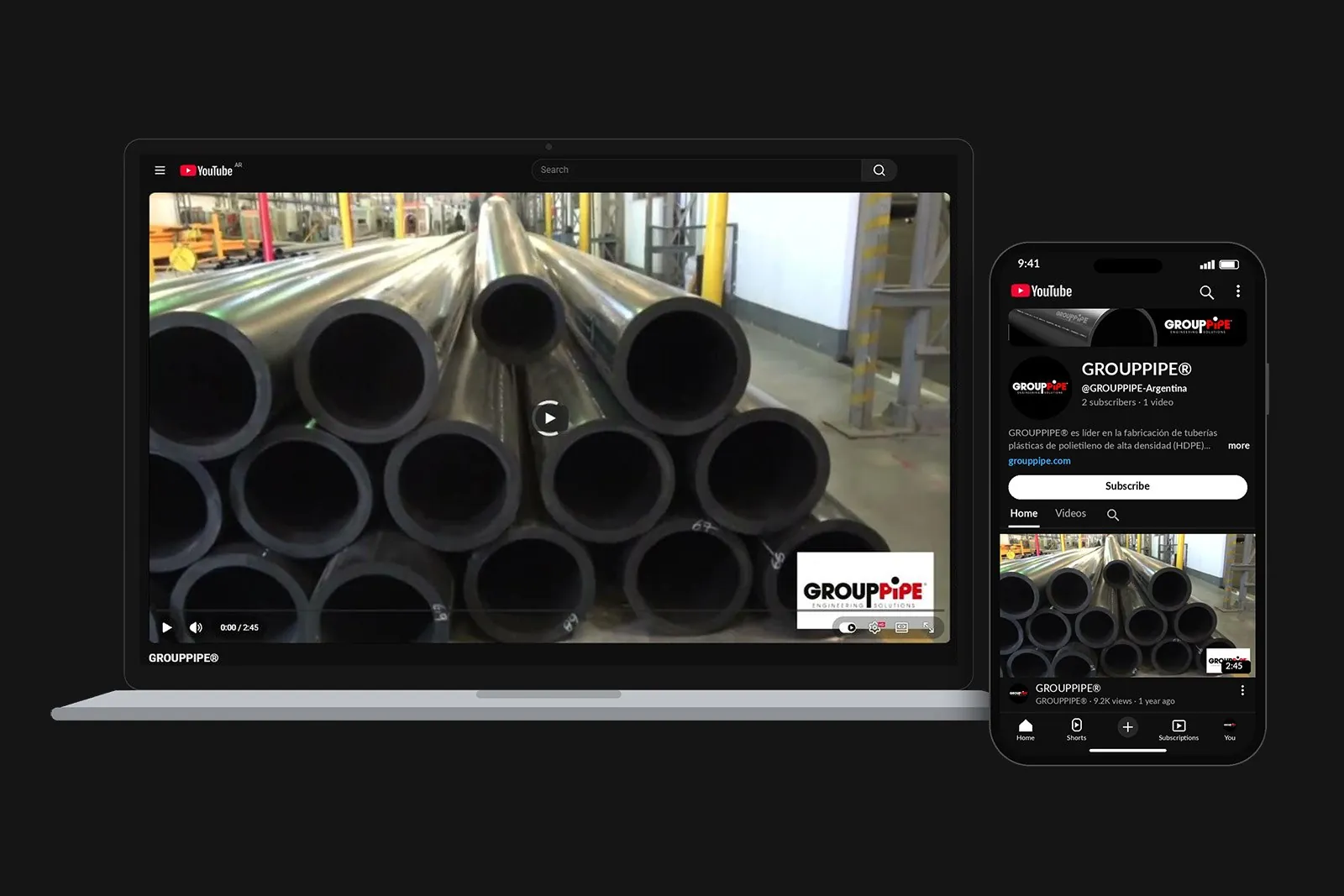Click the video progress bar on the laptop player
Image resolution: width=1344 pixels, height=896 pixels.
point(549,611)
